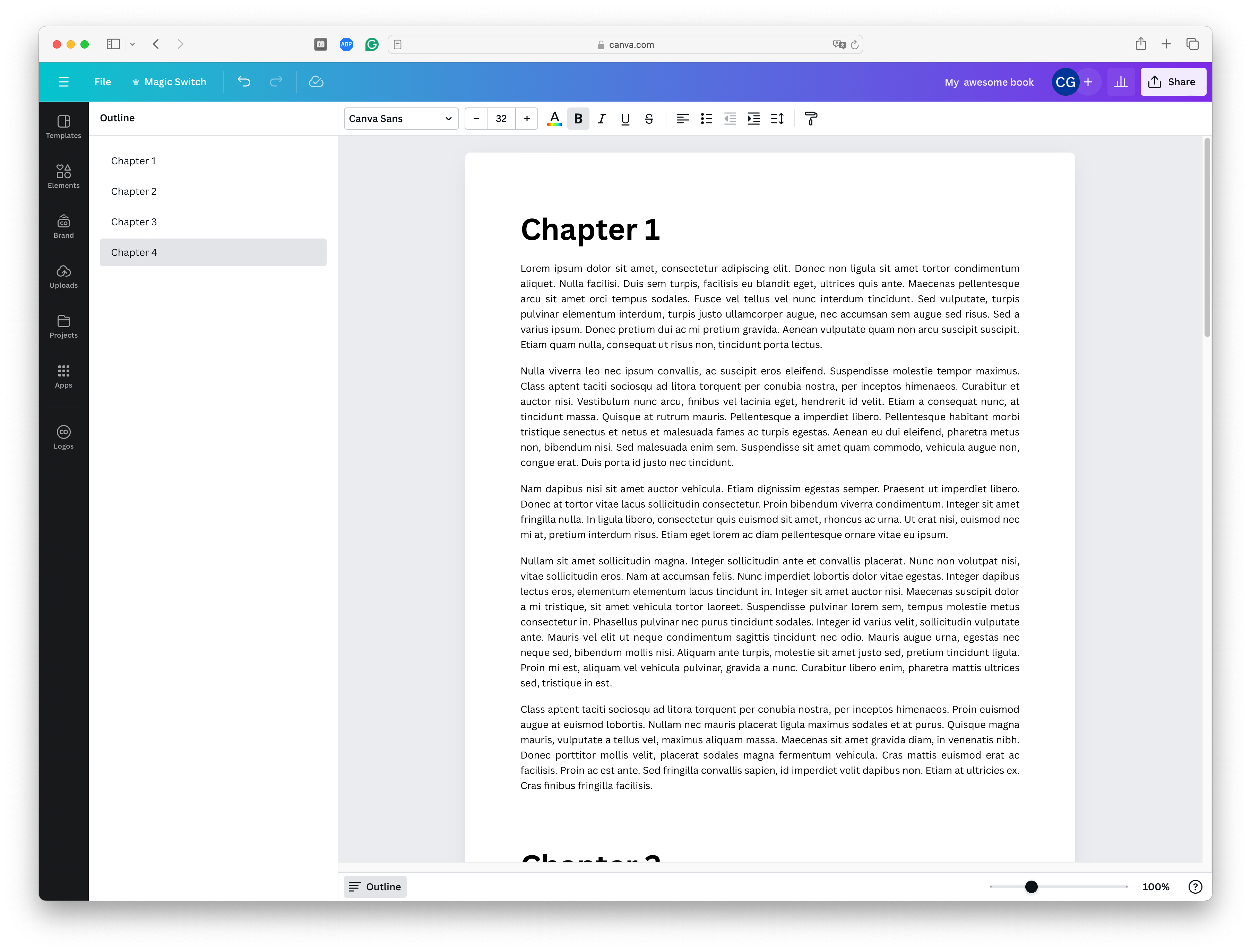
Task: Expand the Safari sidebar options chevron
Action: pyautogui.click(x=132, y=44)
